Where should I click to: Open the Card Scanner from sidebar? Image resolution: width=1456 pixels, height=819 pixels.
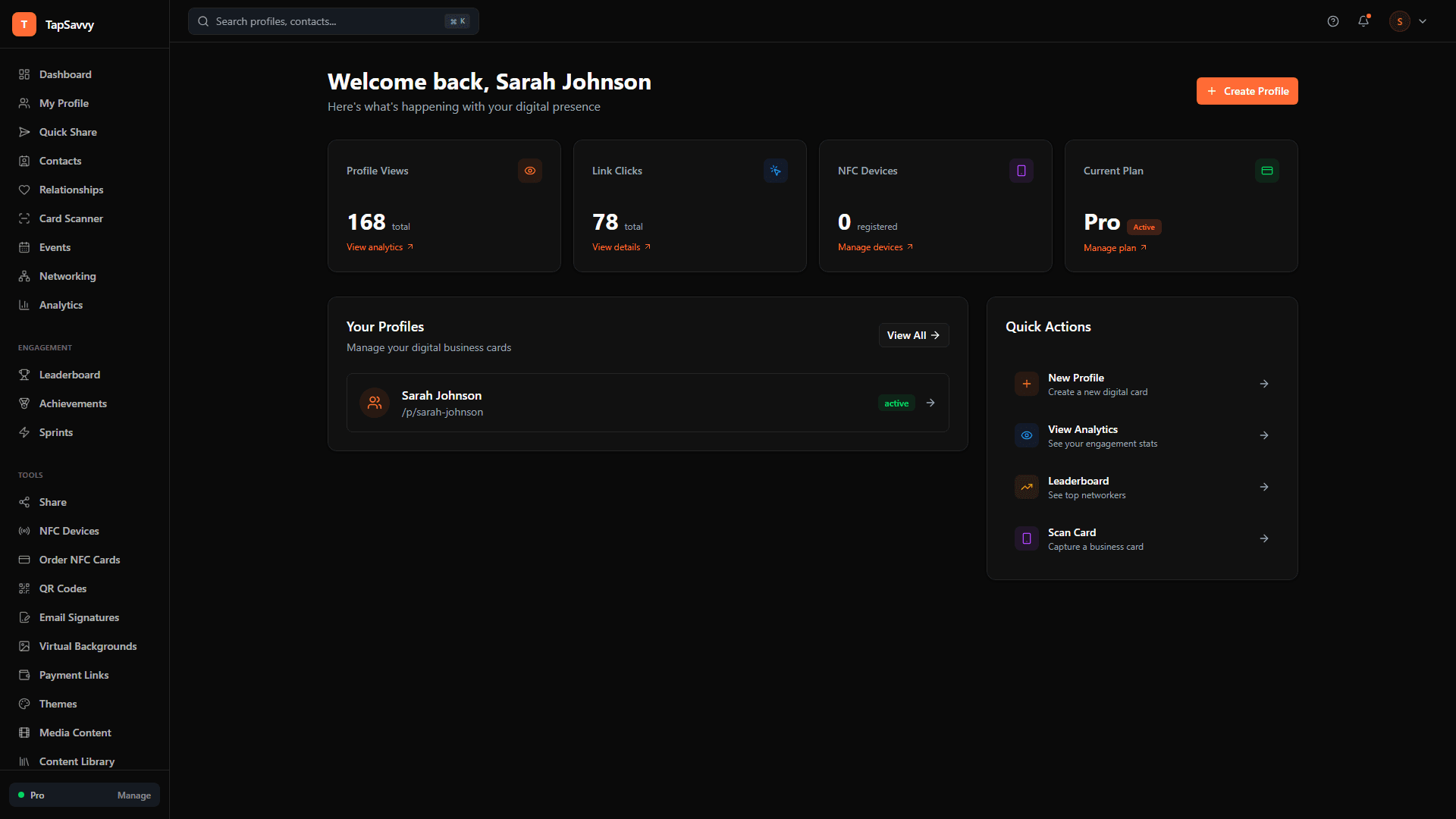71,218
